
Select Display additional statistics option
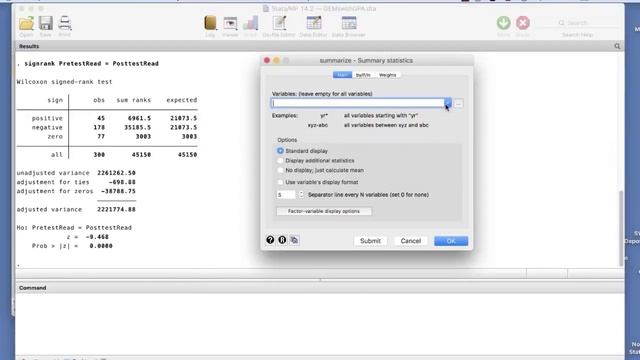pyautogui.click(x=280, y=161)
